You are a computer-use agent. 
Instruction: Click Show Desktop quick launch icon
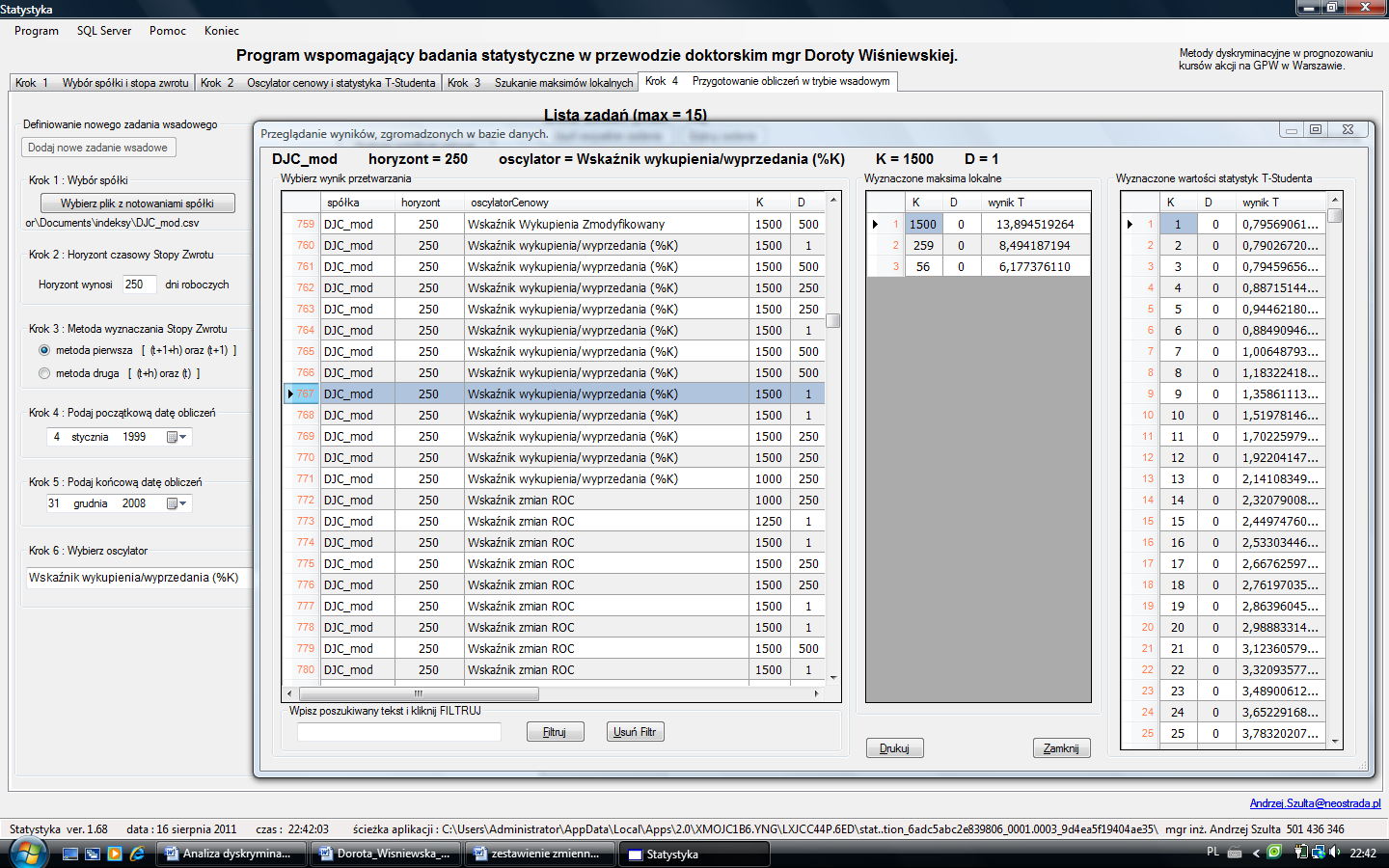tap(70, 854)
